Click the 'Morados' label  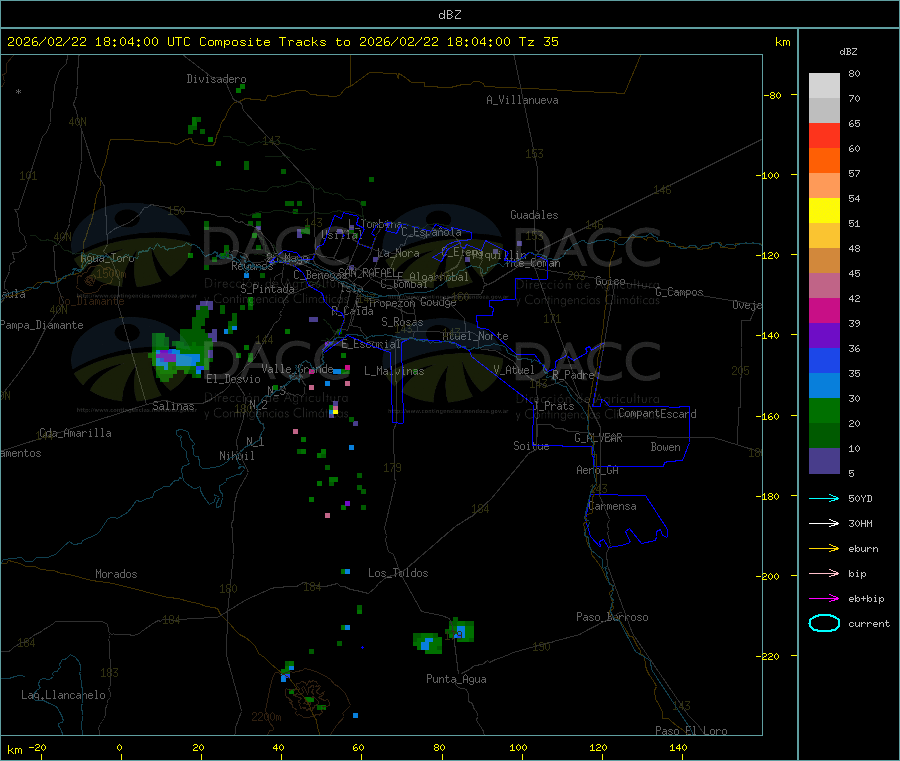pyautogui.click(x=116, y=574)
